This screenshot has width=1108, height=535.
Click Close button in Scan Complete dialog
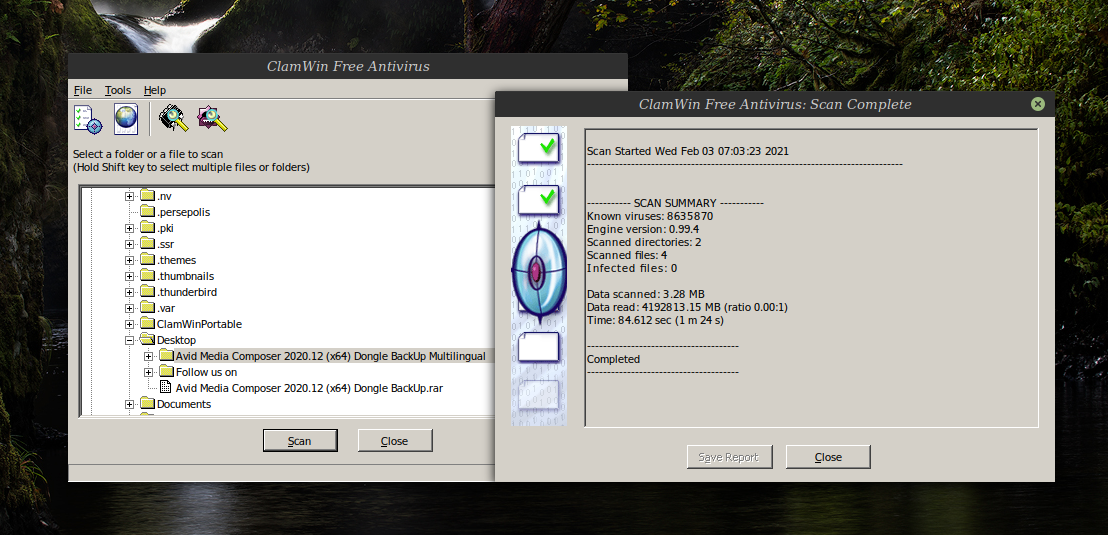828,457
